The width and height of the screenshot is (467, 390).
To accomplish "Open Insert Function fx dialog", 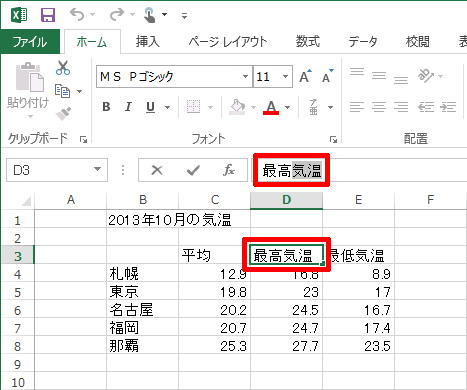I will 229,170.
